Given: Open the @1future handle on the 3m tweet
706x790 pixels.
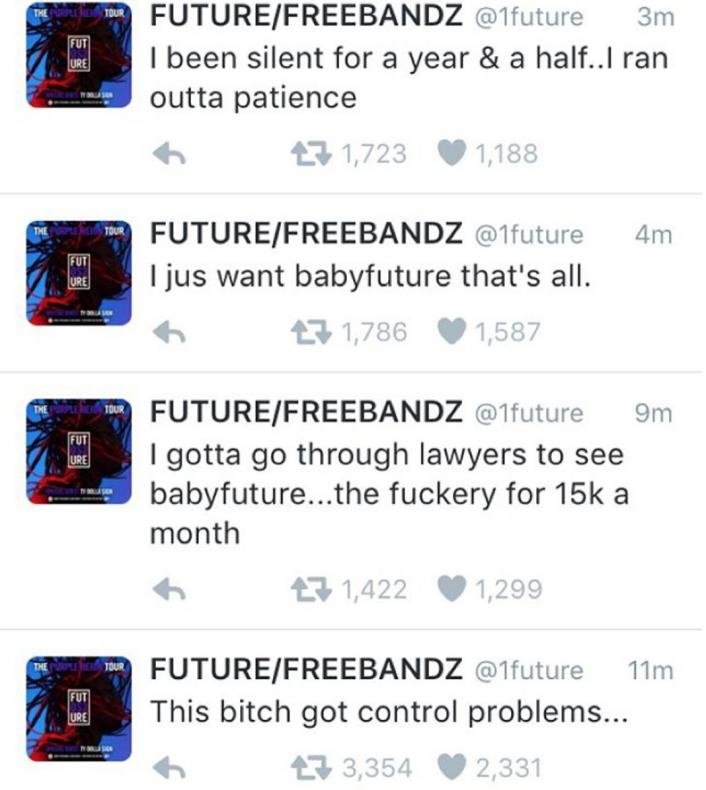Looking at the screenshot, I should click(527, 17).
